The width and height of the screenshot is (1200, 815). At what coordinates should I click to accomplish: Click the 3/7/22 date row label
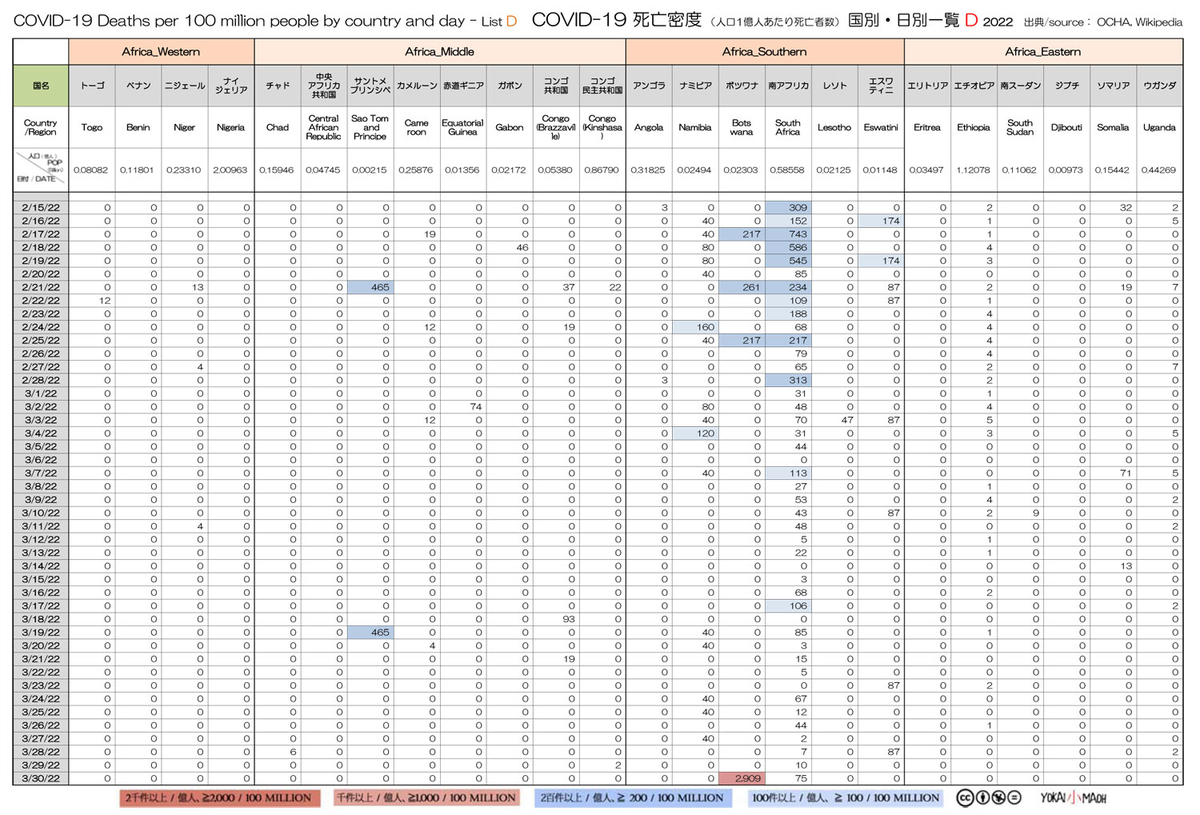[x=41, y=472]
